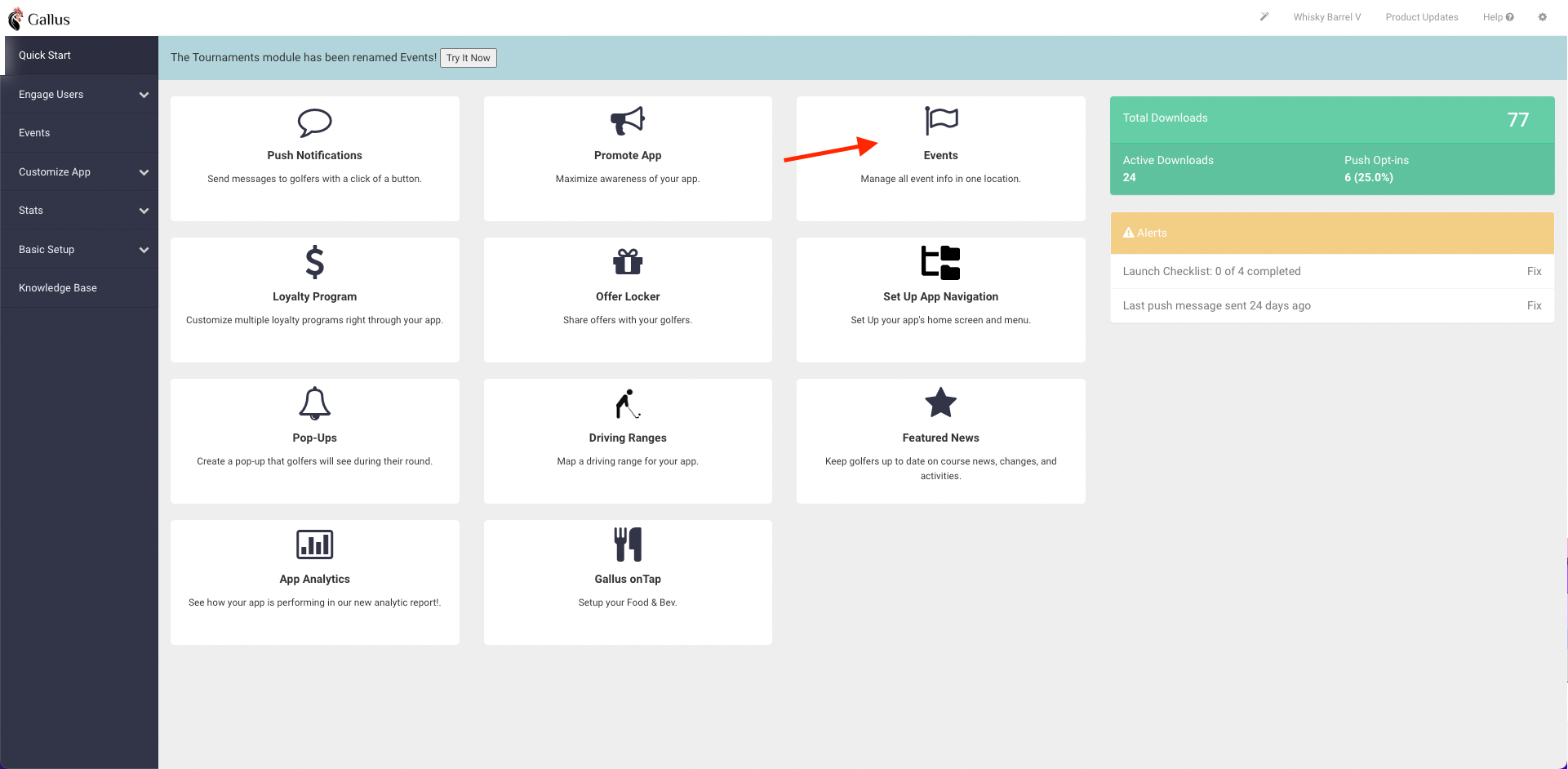Click the Offer Locker card title
1568x769 pixels.
[628, 296]
